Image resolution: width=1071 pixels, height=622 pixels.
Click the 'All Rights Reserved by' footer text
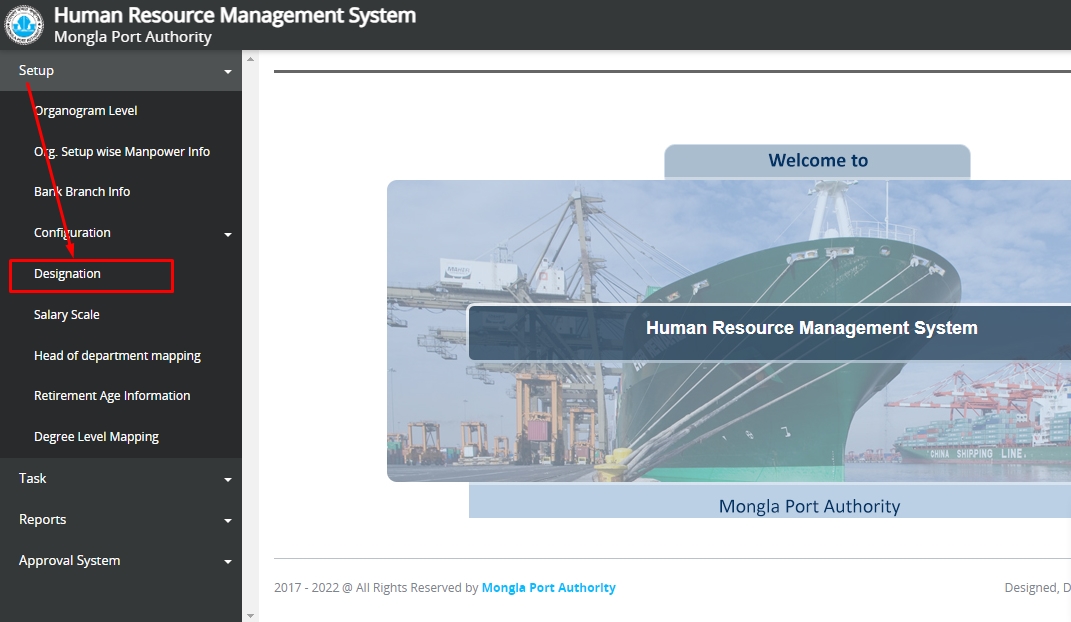(417, 588)
